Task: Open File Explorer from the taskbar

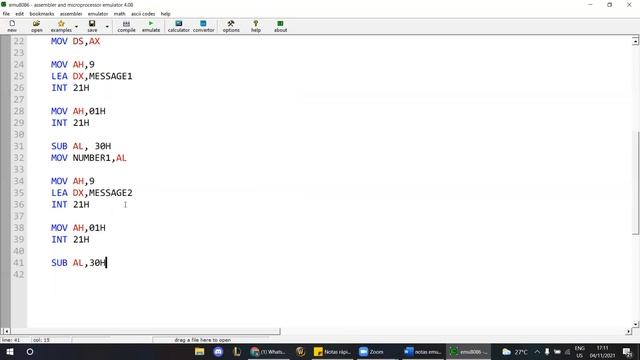Action: (200, 351)
